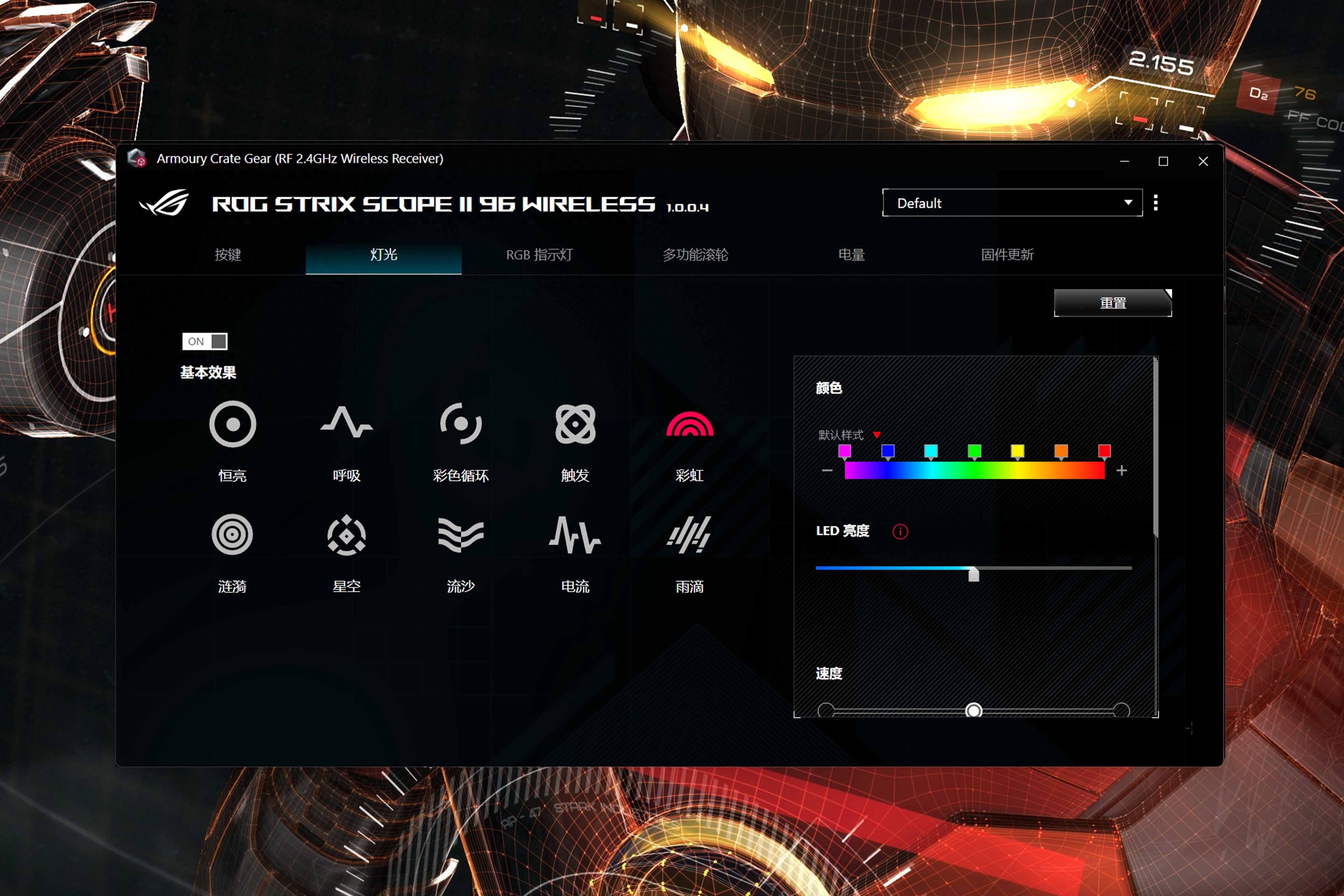Select the 流沙 quicksand effect icon
Image resolution: width=1344 pixels, height=896 pixels.
click(461, 535)
